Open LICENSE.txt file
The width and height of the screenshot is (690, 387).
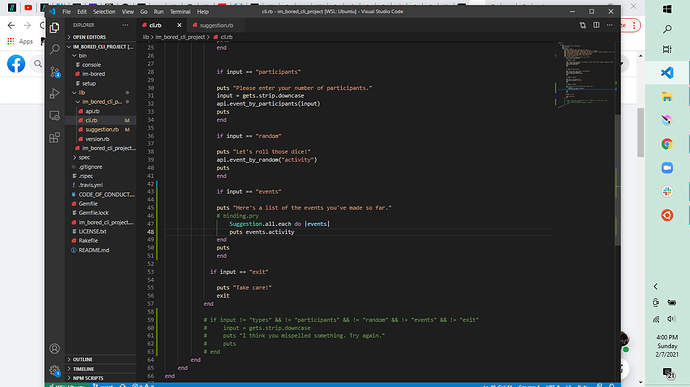101,231
